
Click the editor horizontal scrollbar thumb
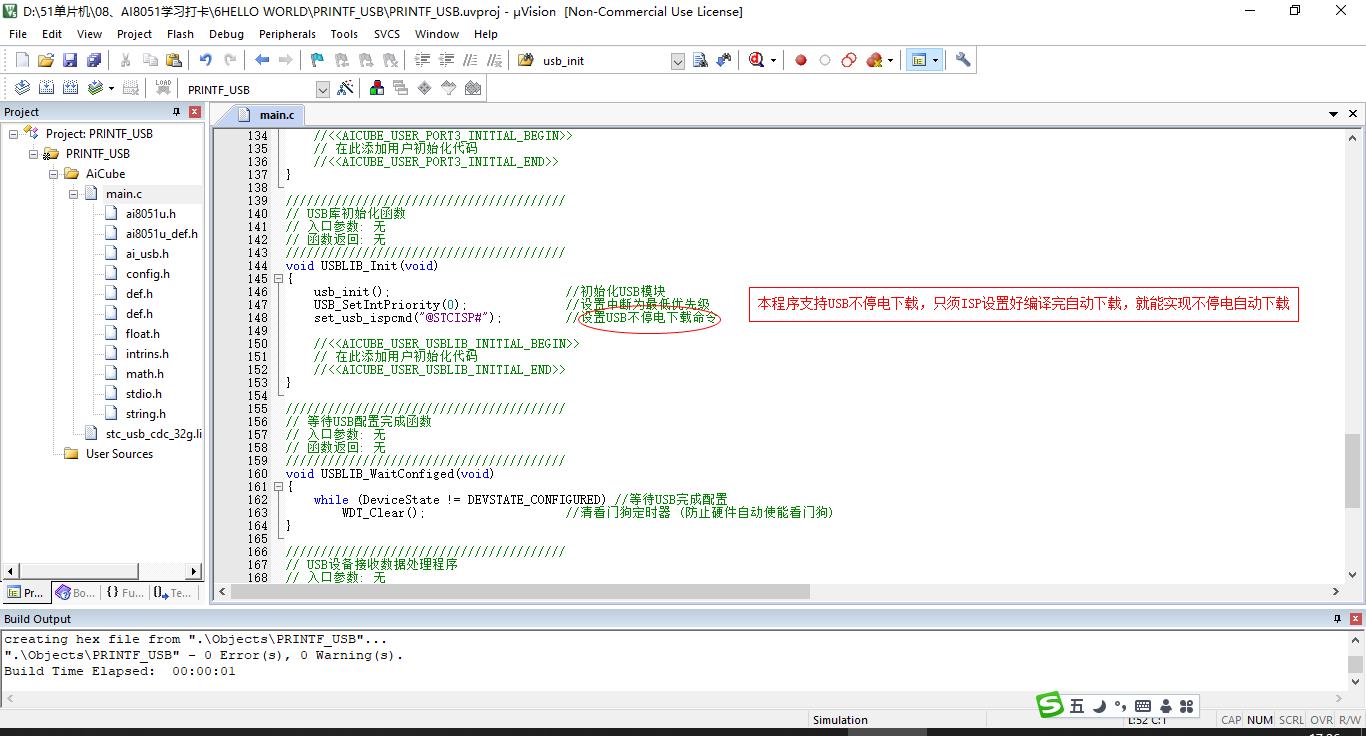[520, 592]
